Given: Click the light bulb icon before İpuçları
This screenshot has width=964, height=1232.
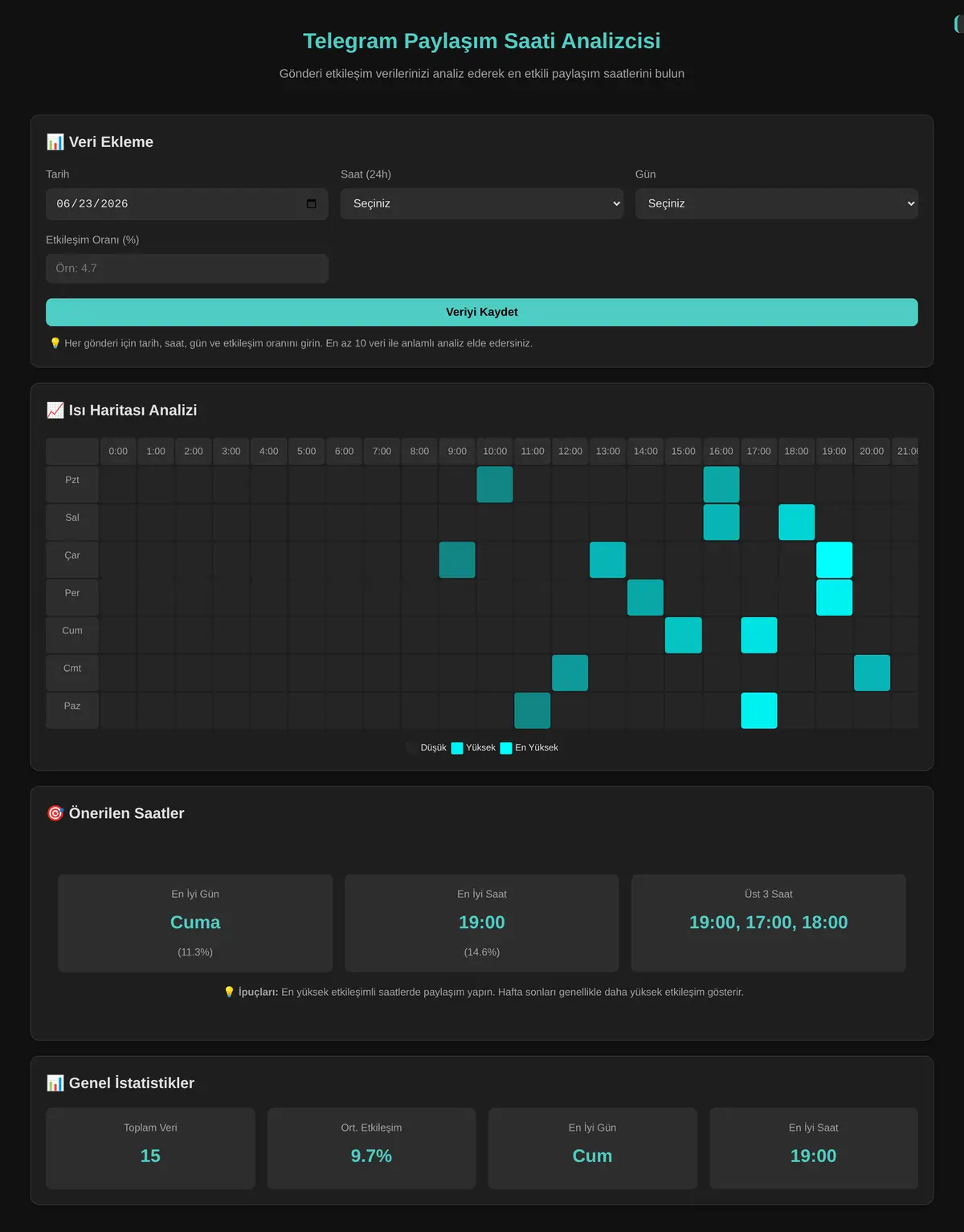Looking at the screenshot, I should [x=229, y=992].
